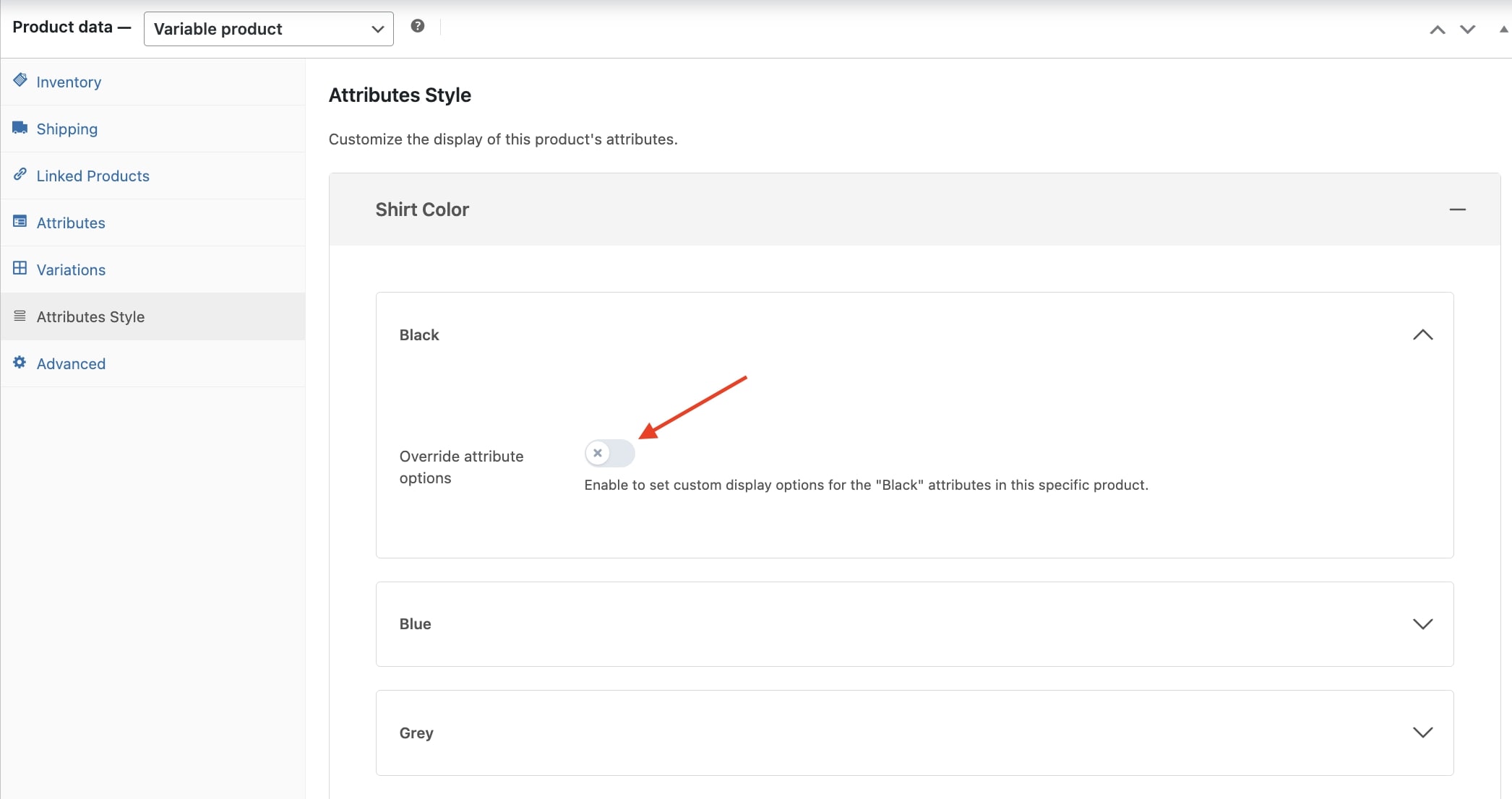Expand the Blue attribute panel
Image resolution: width=1512 pixels, height=799 pixels.
tap(1422, 624)
